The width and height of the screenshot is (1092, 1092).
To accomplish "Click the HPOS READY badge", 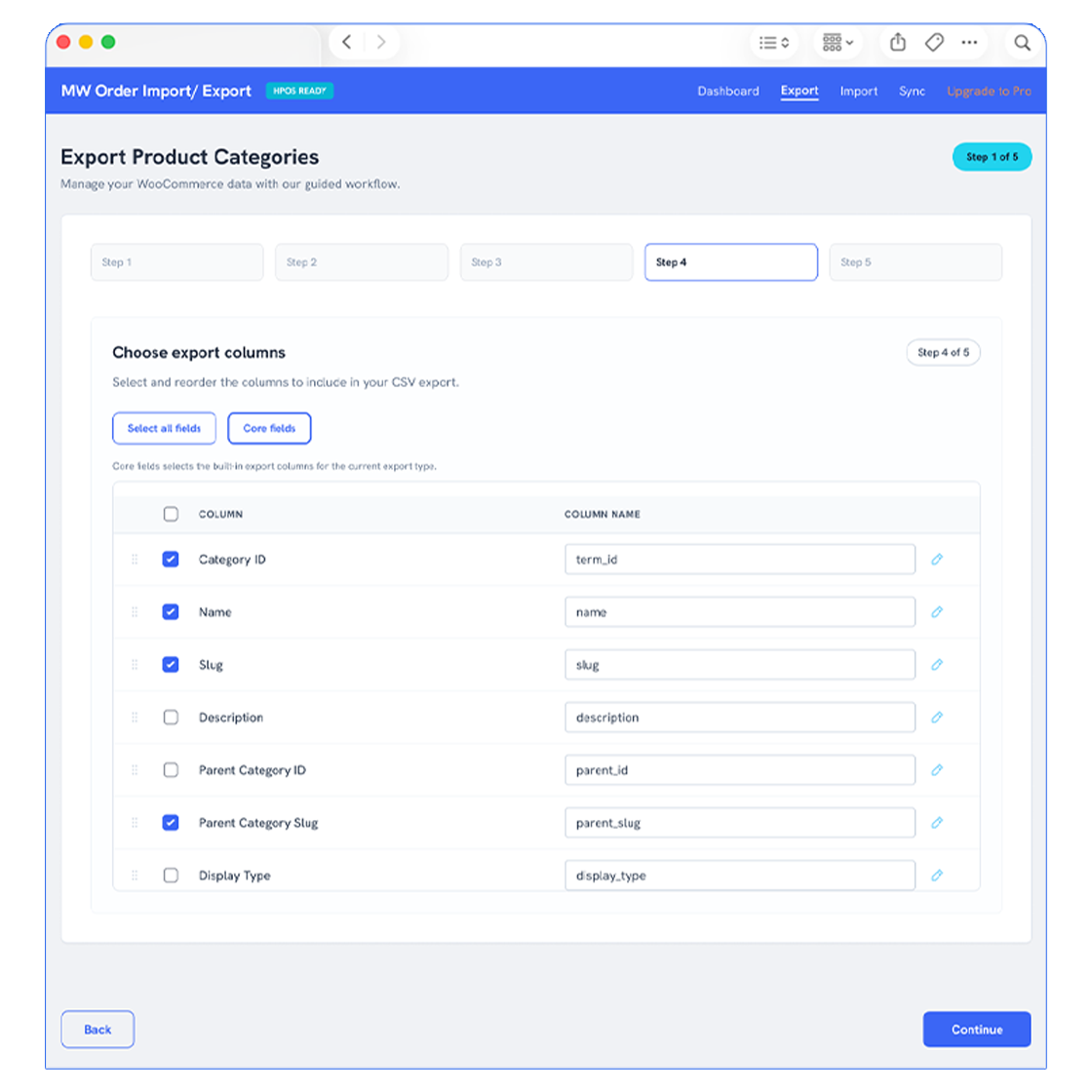I will [x=299, y=91].
